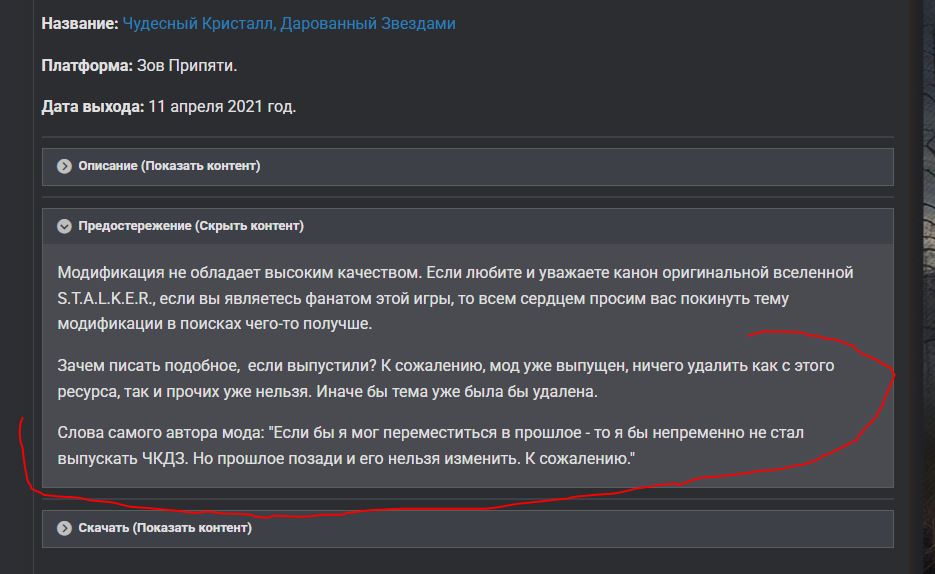Open the Чудесный Кристалл, Дарованный Звездами link
The image size is (935, 574).
click(289, 24)
